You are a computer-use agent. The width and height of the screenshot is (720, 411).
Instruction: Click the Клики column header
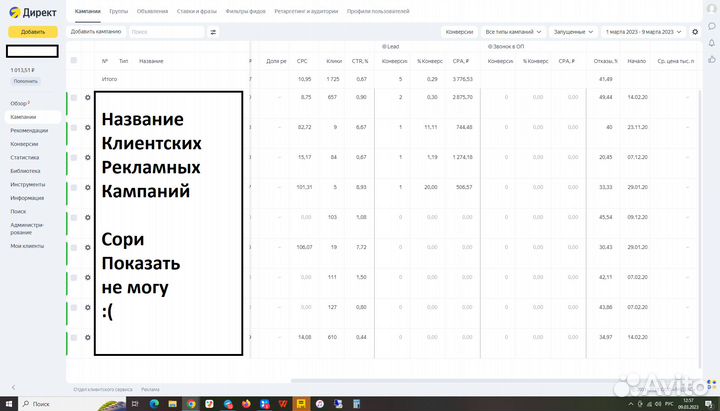click(x=334, y=61)
